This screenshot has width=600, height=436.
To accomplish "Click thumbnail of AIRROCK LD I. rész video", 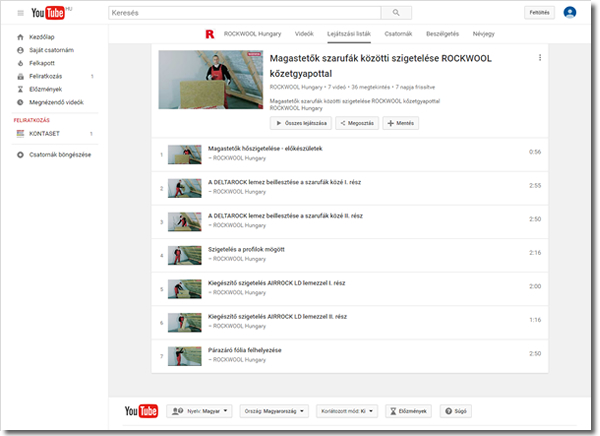I will click(185, 289).
